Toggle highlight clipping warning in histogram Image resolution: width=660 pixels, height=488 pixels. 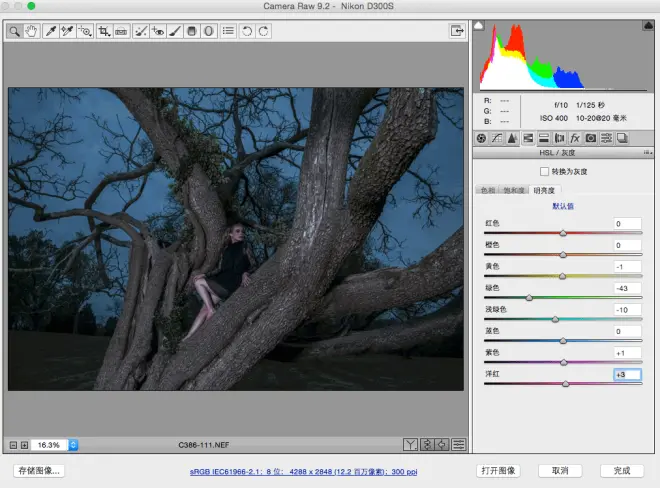coord(648,26)
